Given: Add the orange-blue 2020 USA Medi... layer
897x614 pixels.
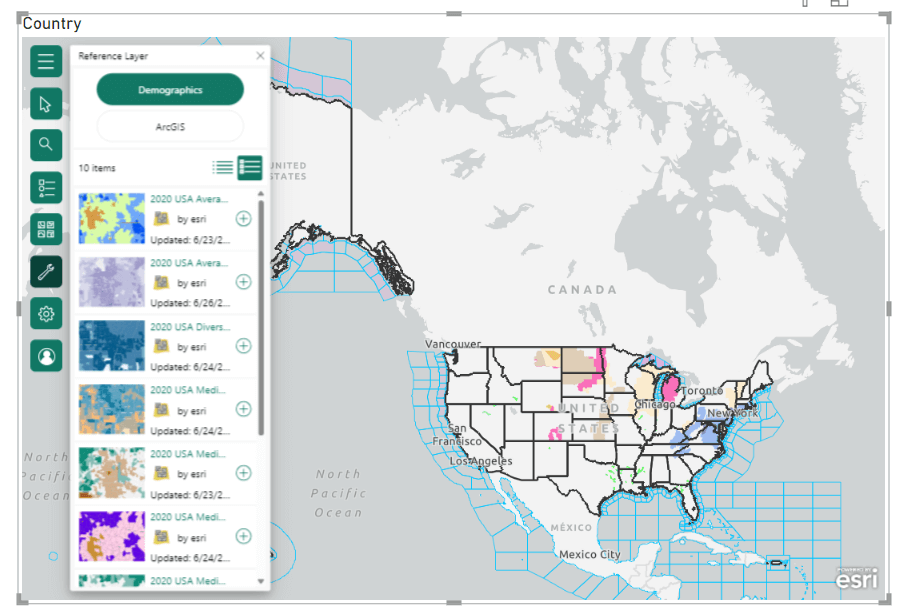Looking at the screenshot, I should point(243,409).
